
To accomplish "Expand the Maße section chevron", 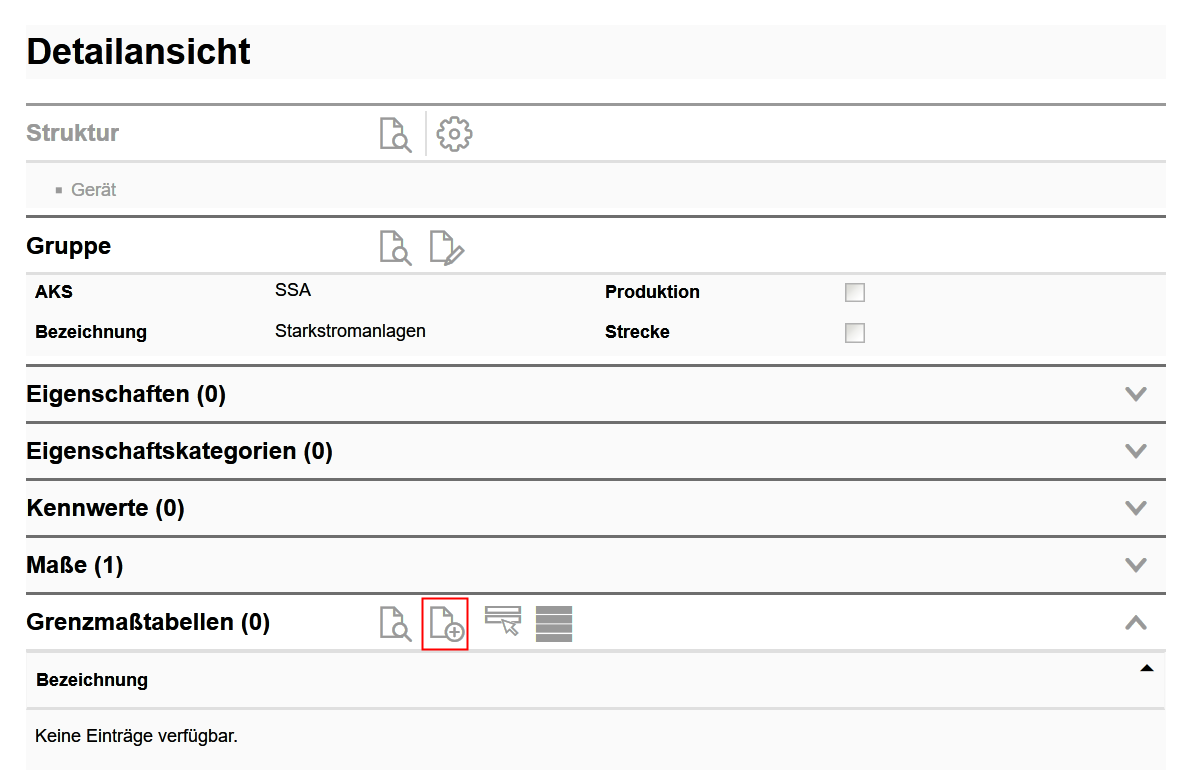I will pyautogui.click(x=1135, y=565).
